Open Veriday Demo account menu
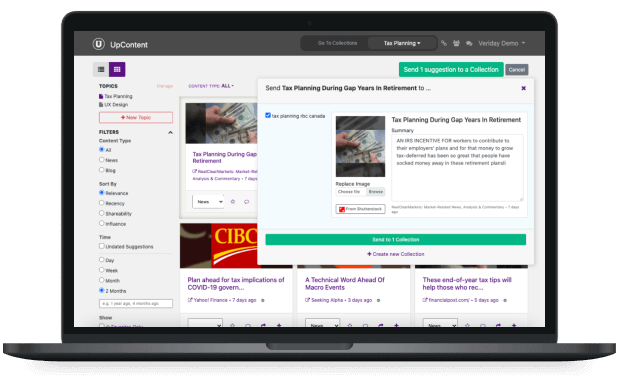The width and height of the screenshot is (620, 381). tap(501, 43)
